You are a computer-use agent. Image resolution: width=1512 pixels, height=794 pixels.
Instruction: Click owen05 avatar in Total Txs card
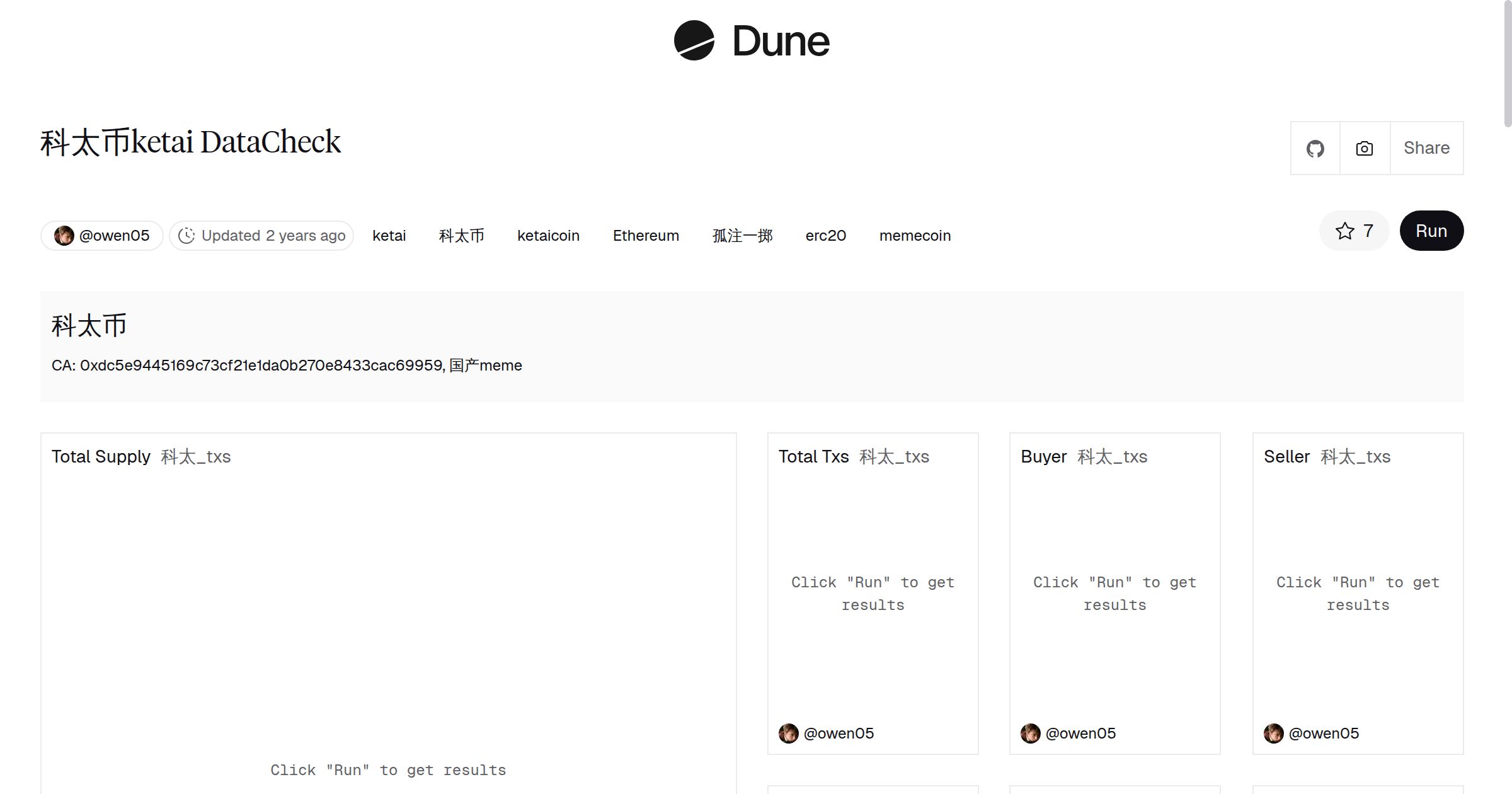(x=788, y=734)
